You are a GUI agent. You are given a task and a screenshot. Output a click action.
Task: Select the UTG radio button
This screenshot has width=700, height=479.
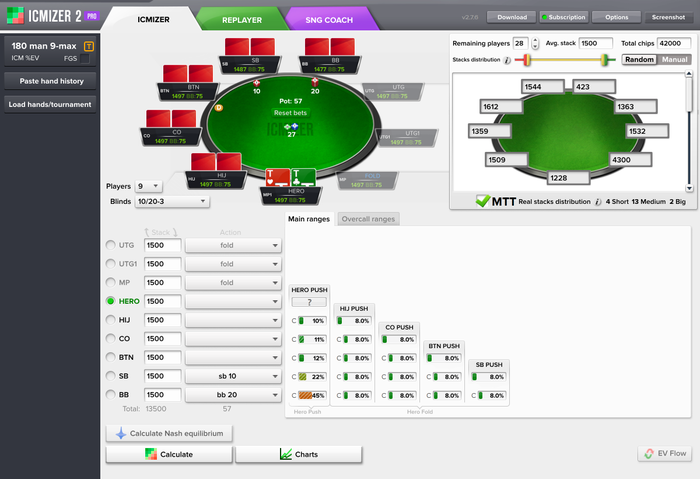(110, 245)
